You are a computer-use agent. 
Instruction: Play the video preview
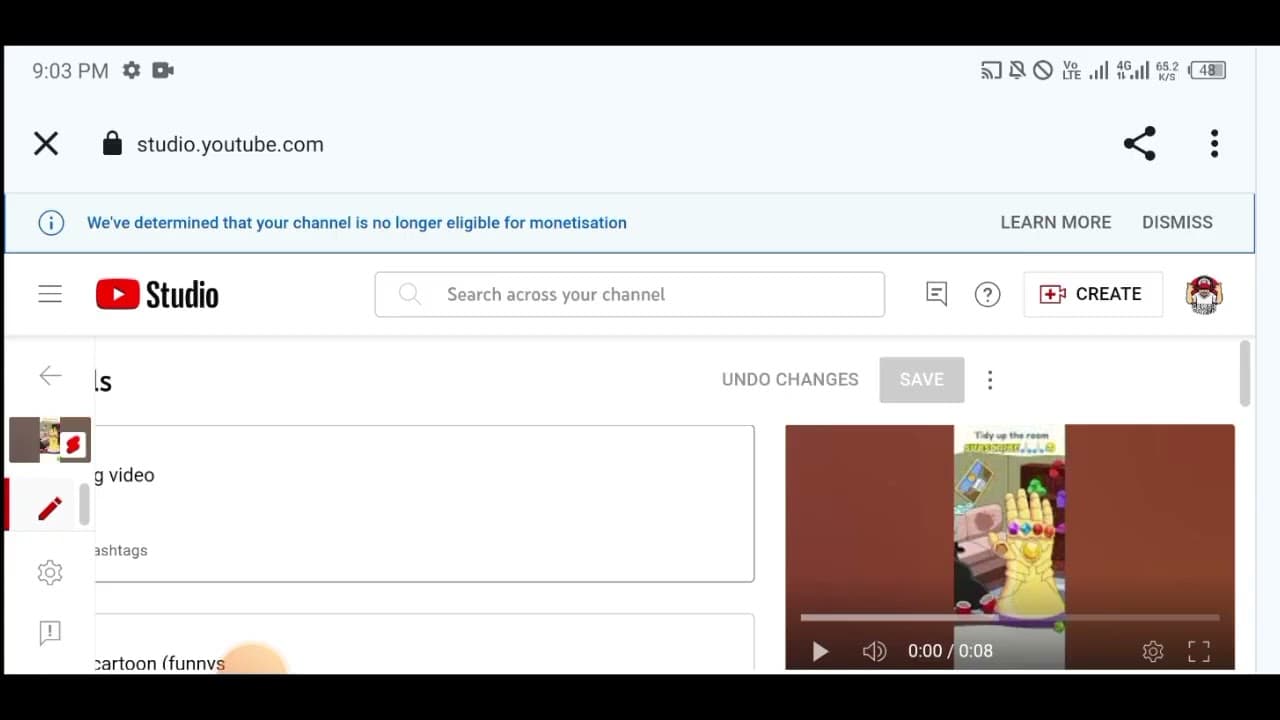820,652
